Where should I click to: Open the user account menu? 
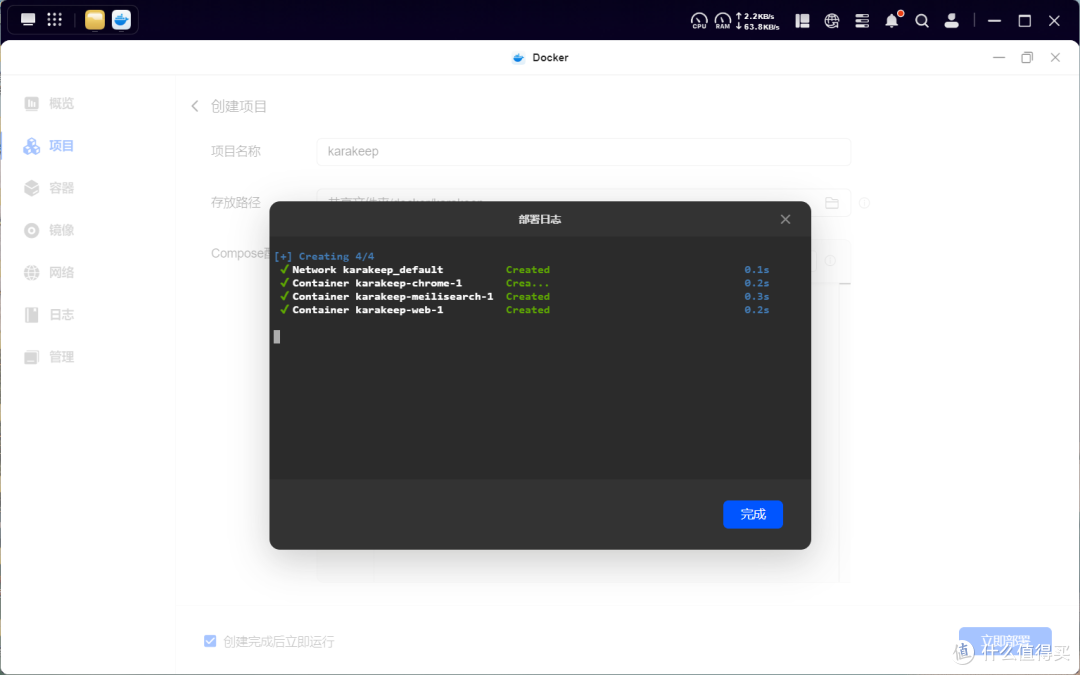tap(952, 20)
